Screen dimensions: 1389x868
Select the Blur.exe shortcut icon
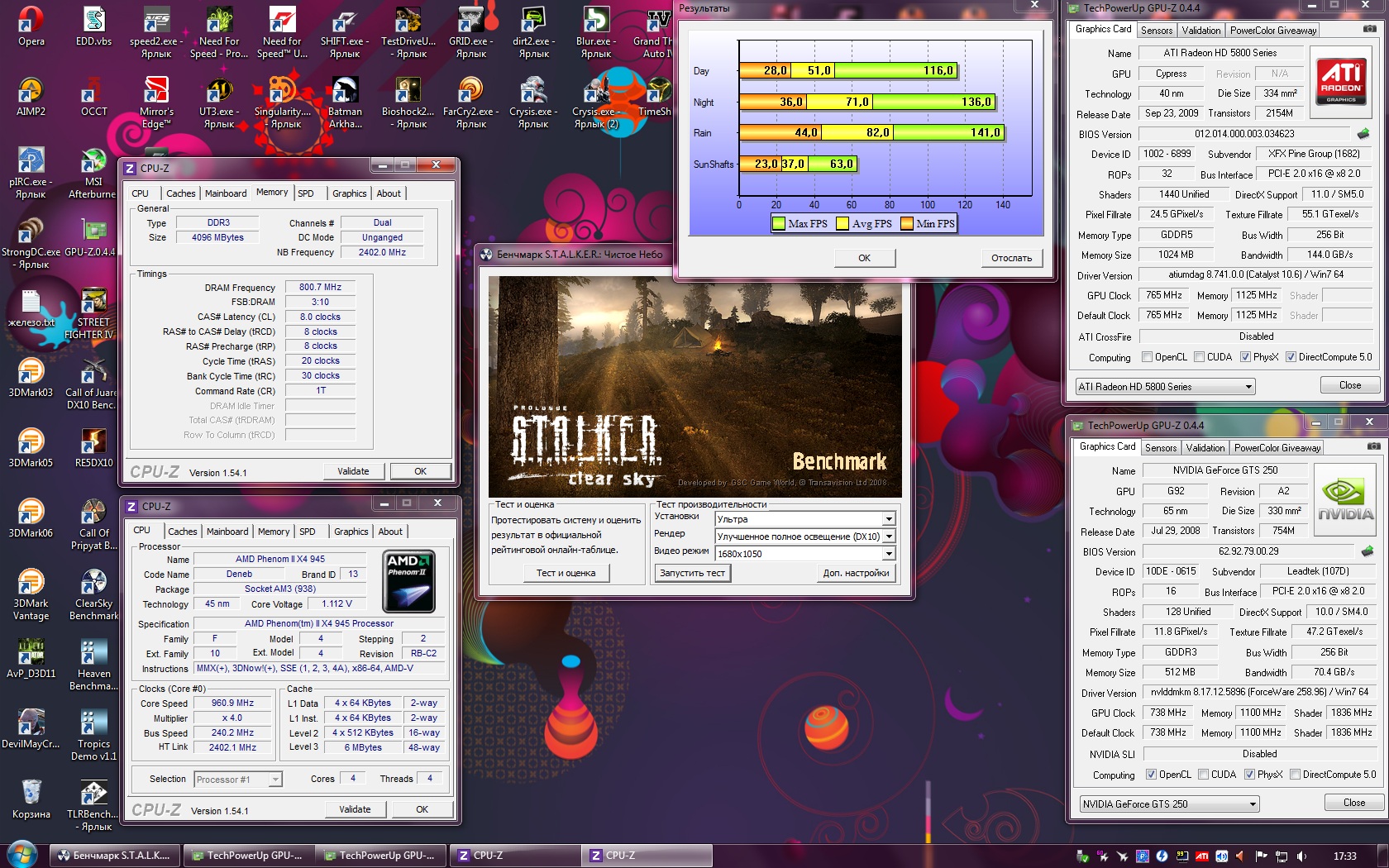595,32
